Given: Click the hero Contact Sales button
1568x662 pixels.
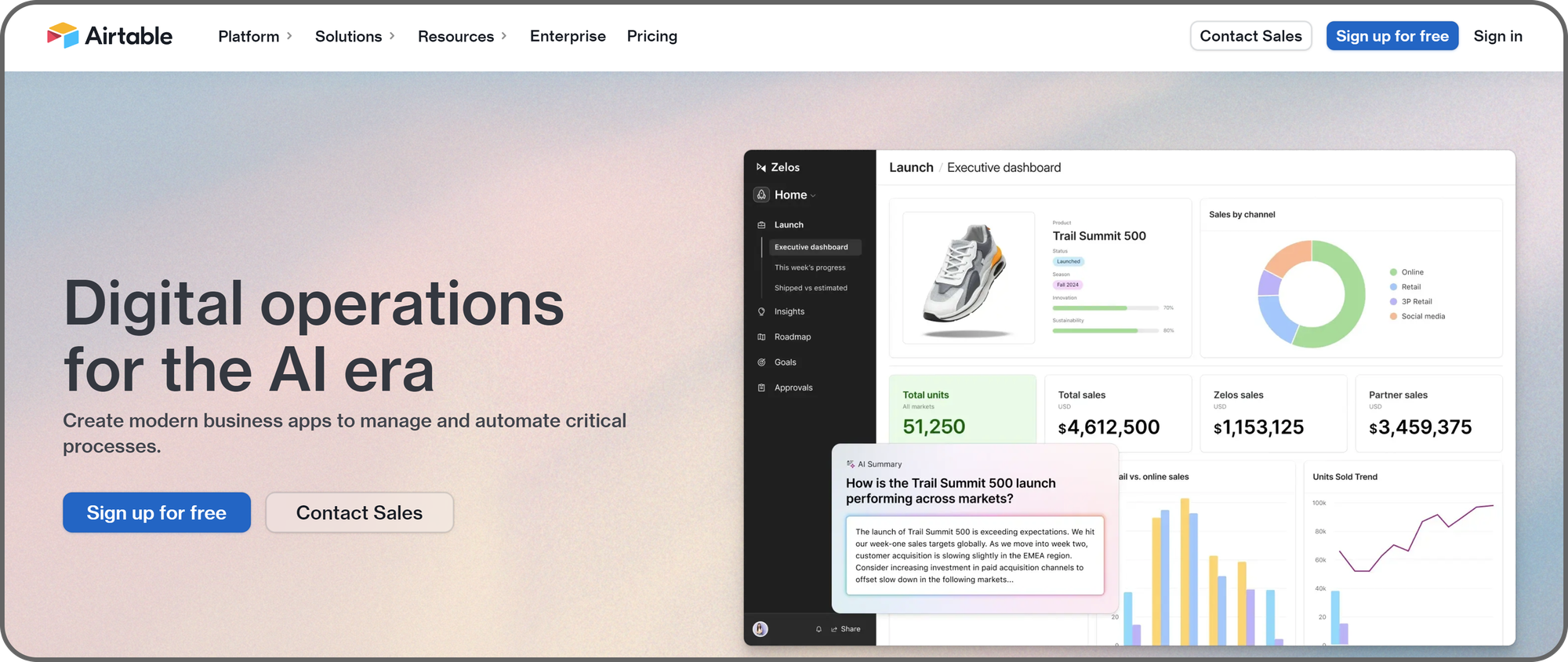Looking at the screenshot, I should (x=359, y=512).
